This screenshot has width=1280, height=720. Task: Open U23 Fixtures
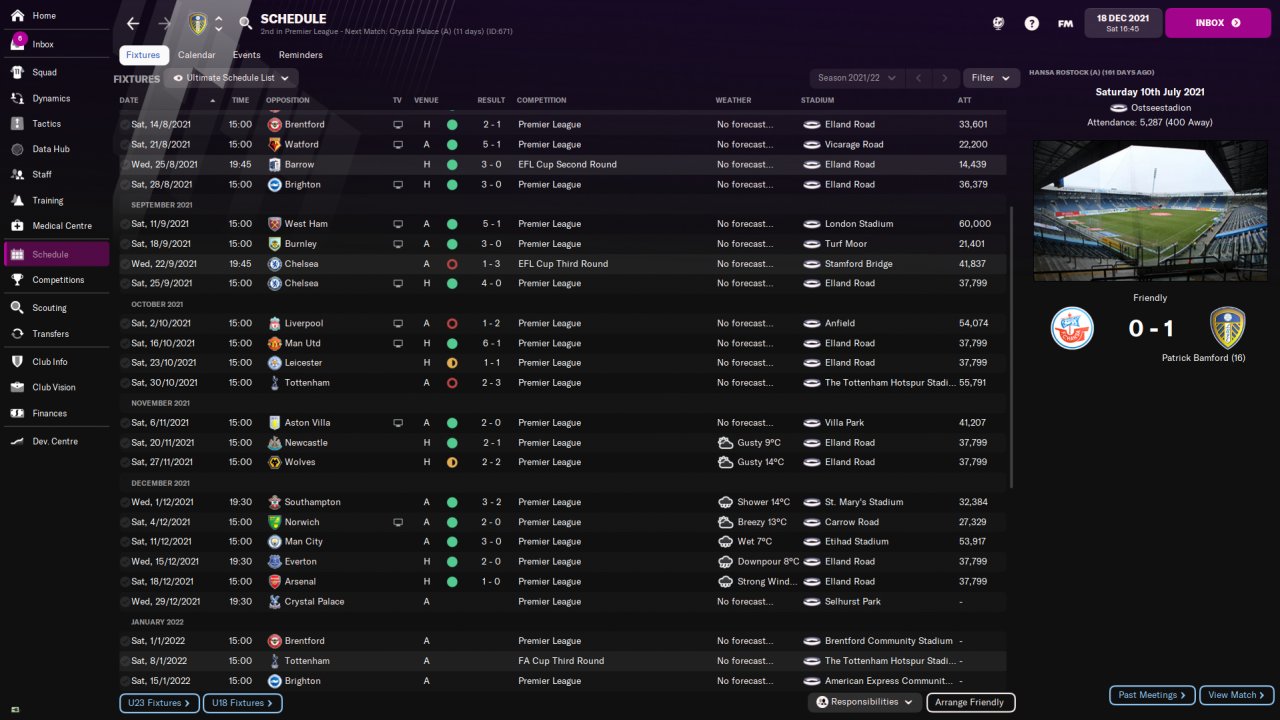(x=159, y=704)
